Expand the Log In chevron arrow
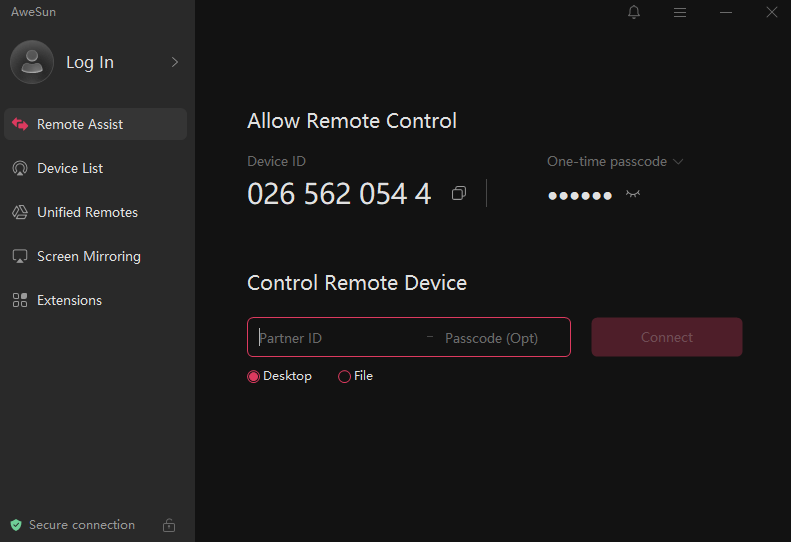This screenshot has height=542, width=791. 175,62
